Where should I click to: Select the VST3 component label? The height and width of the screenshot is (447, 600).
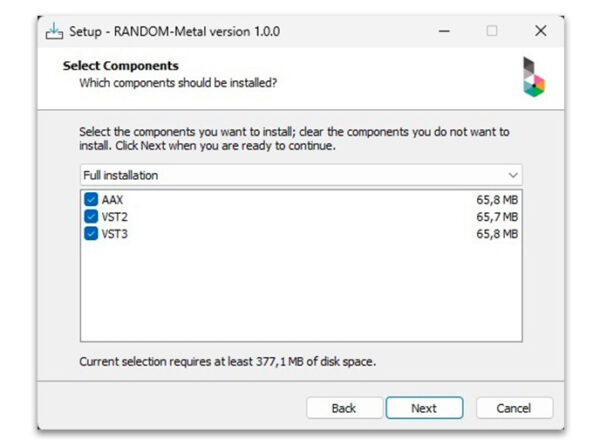[114, 234]
